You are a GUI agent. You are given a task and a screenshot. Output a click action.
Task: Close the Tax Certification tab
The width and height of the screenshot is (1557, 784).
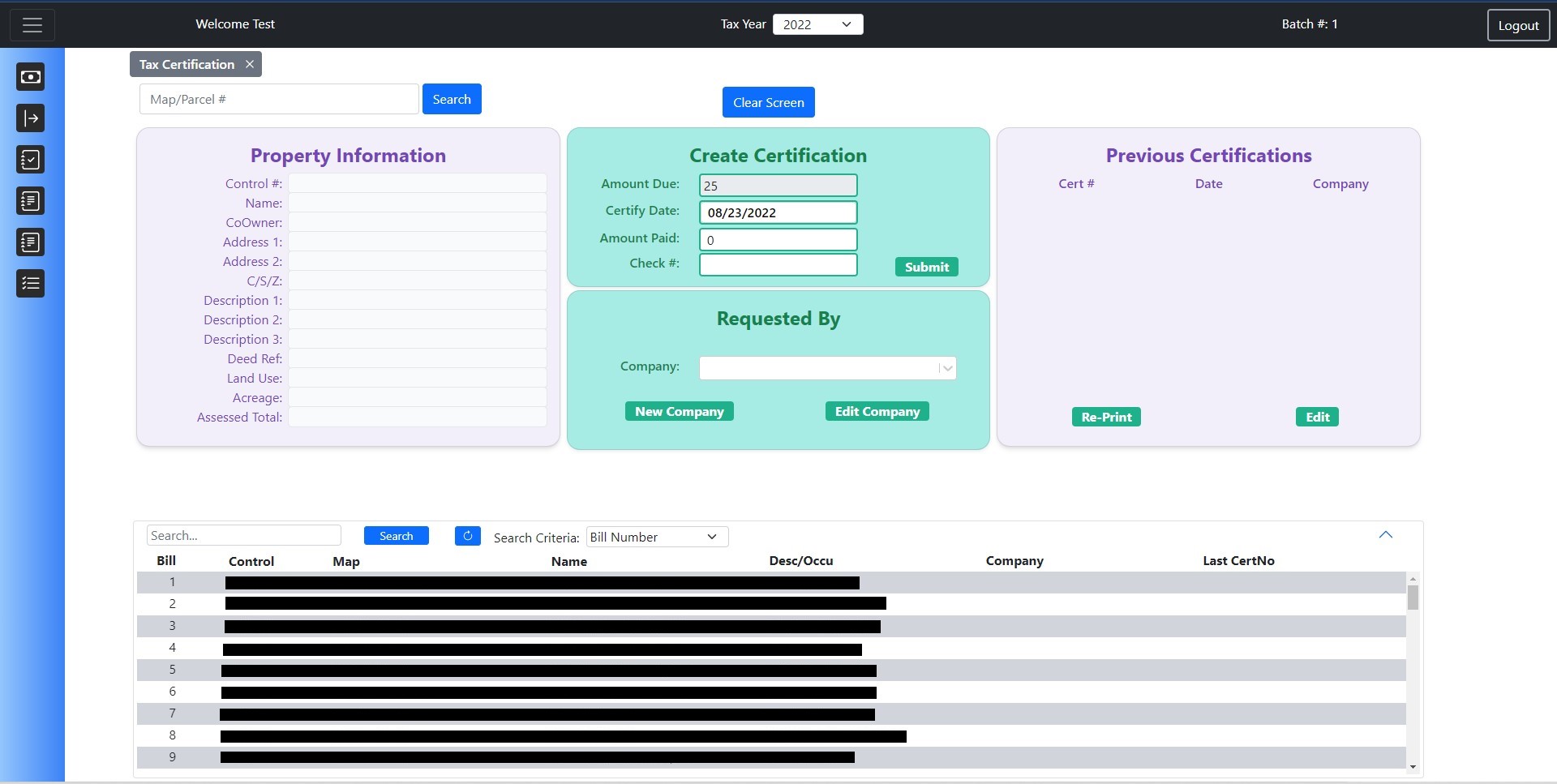pos(250,64)
